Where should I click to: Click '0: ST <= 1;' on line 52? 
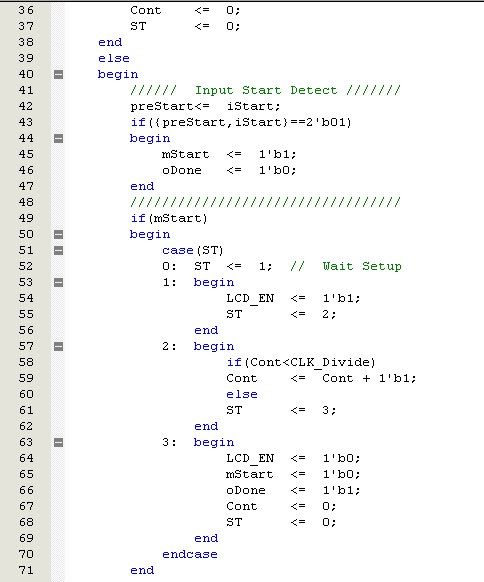pos(217,266)
